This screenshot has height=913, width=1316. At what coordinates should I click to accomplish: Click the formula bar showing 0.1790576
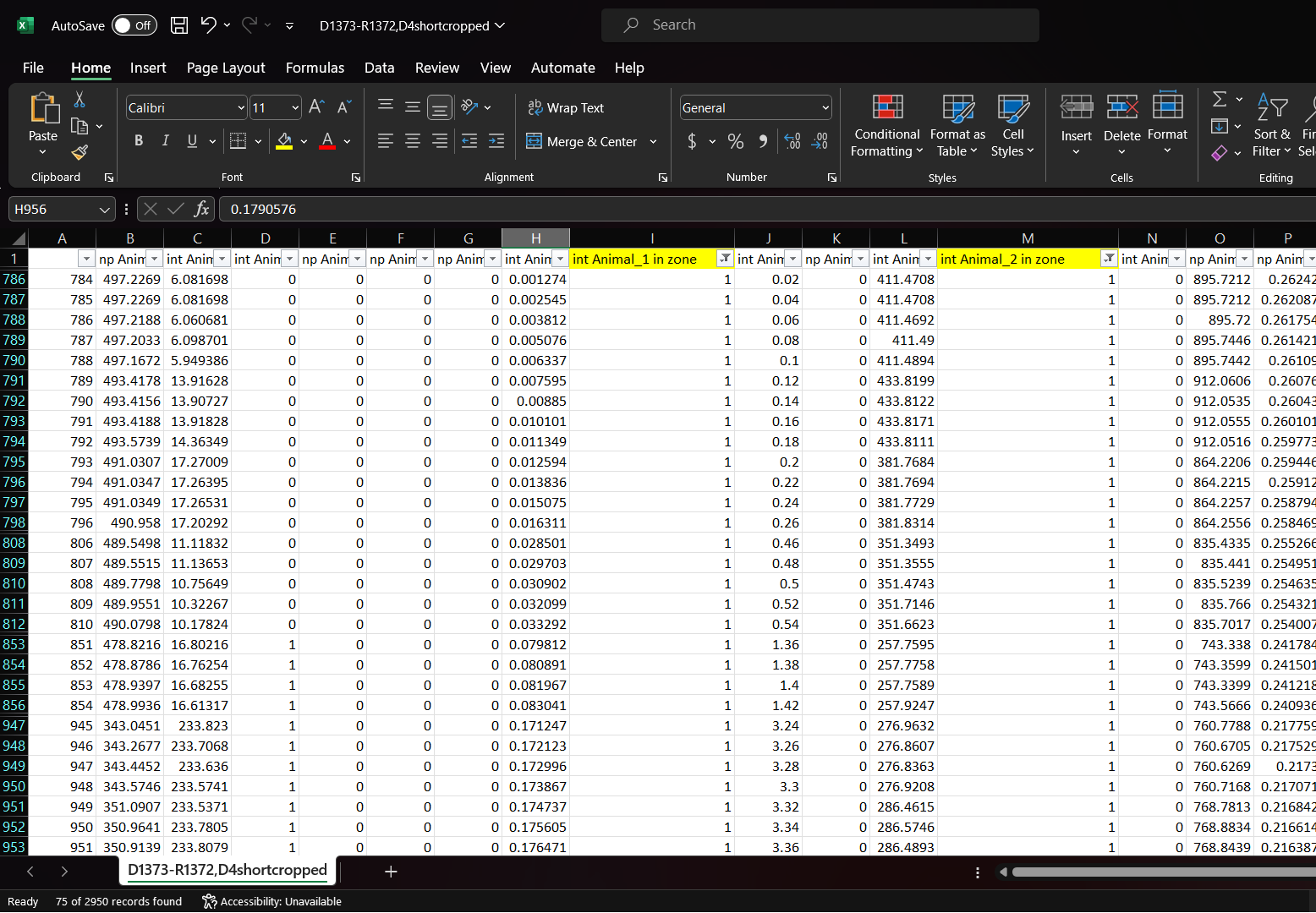(x=766, y=209)
